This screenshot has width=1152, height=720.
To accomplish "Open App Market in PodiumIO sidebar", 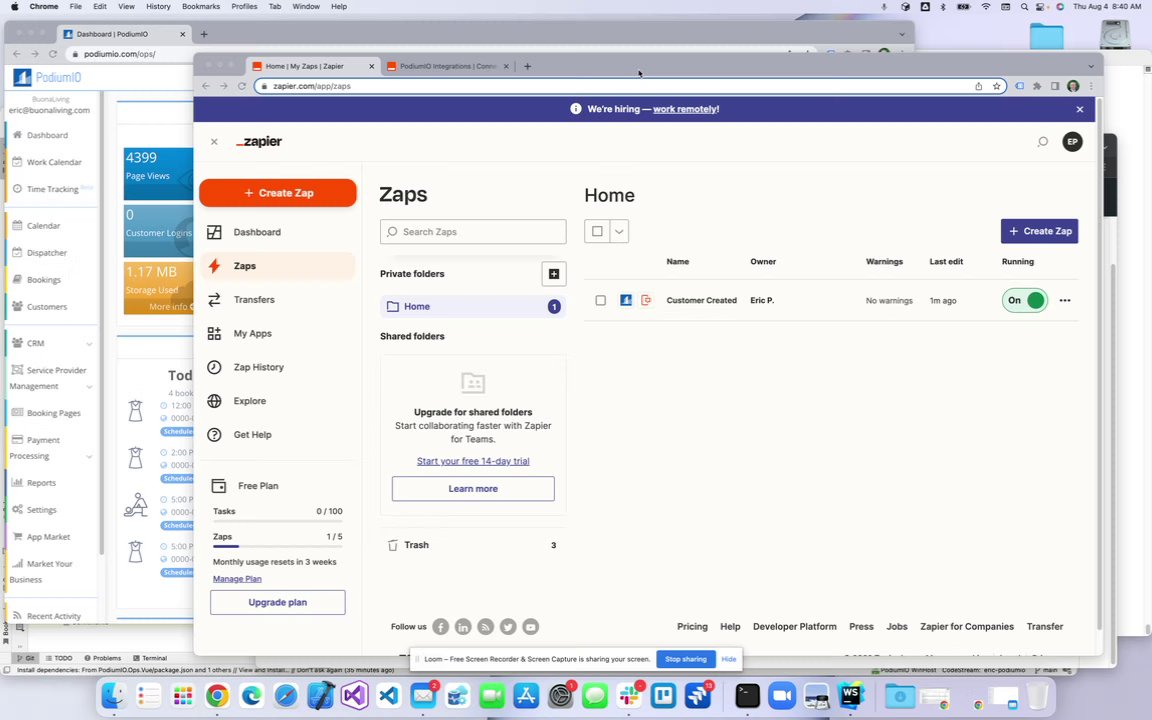I will pos(48,537).
